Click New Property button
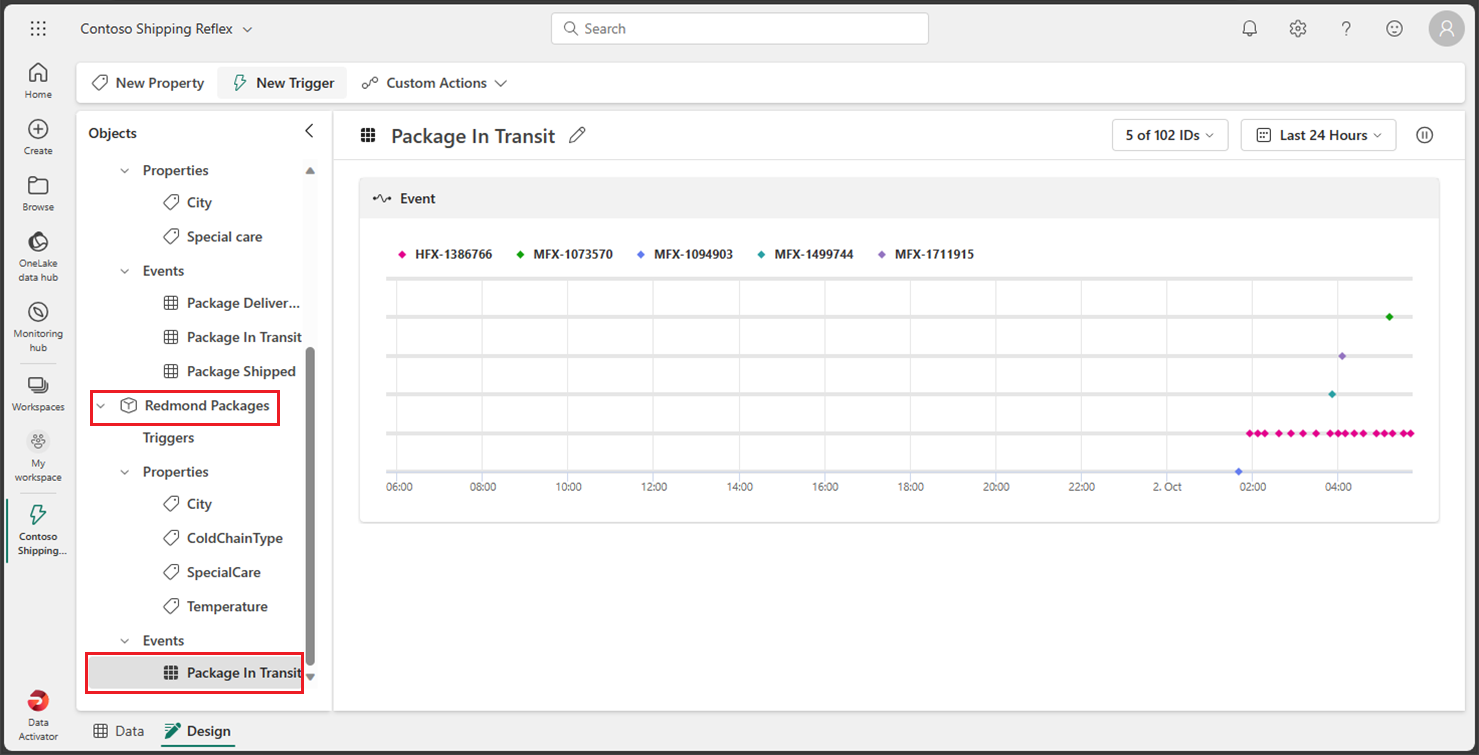 tap(148, 83)
